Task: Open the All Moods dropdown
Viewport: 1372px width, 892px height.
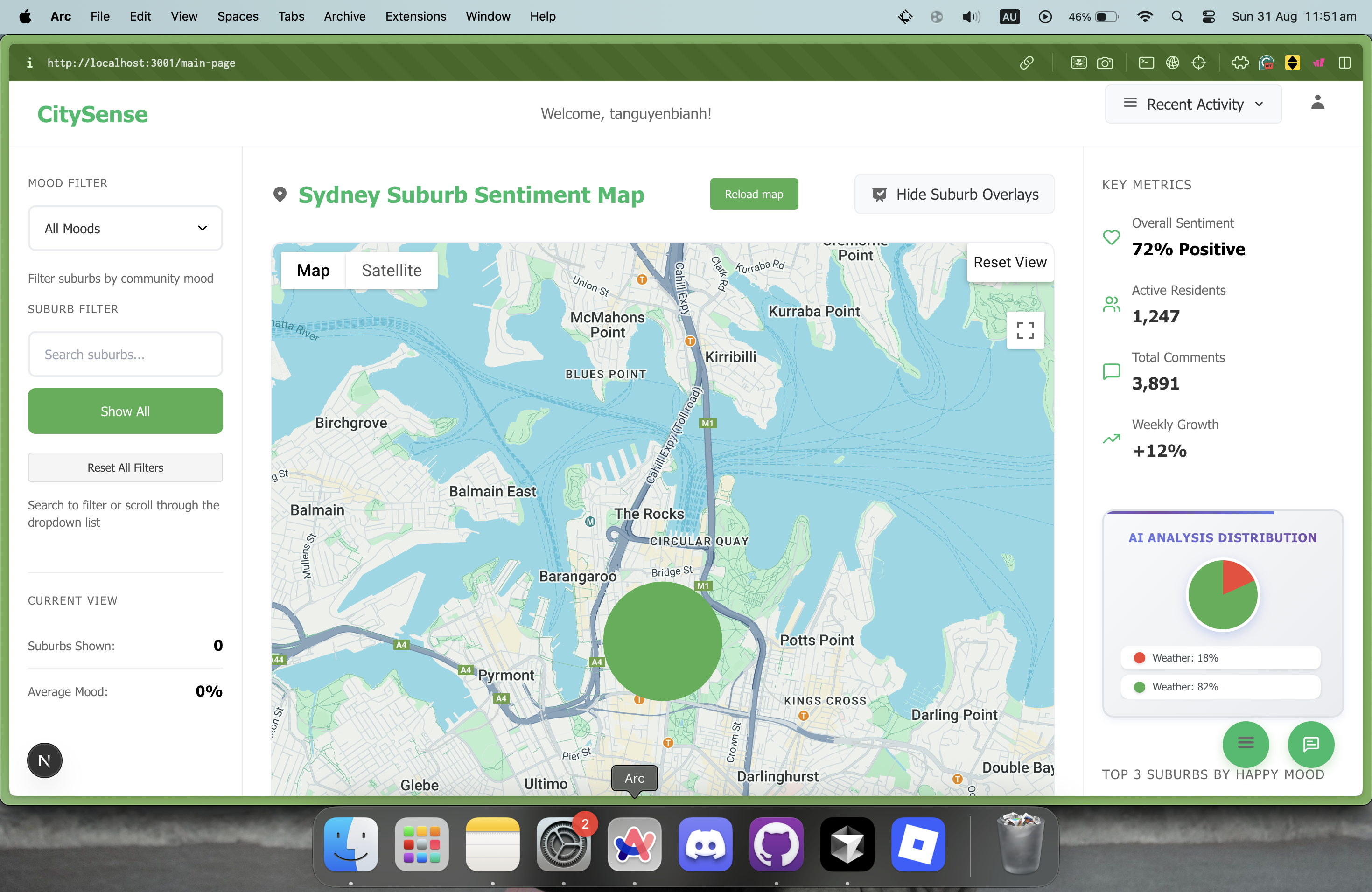Action: [x=125, y=228]
